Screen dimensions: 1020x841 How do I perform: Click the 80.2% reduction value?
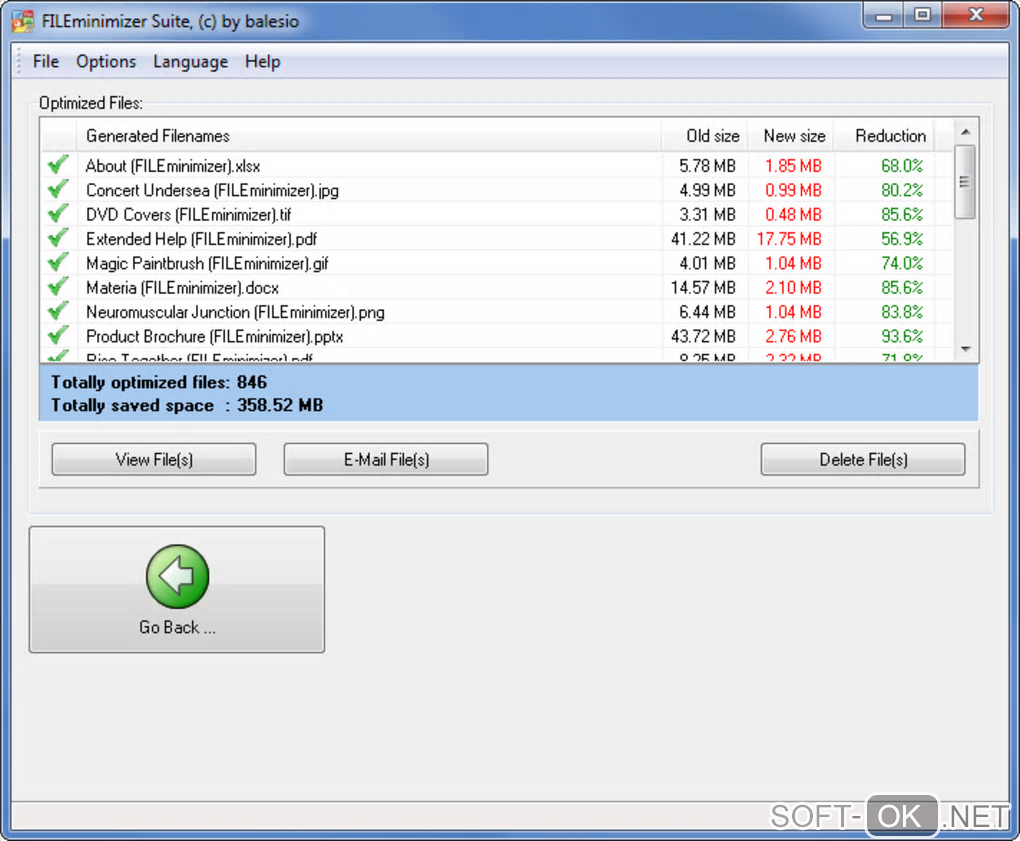(902, 191)
